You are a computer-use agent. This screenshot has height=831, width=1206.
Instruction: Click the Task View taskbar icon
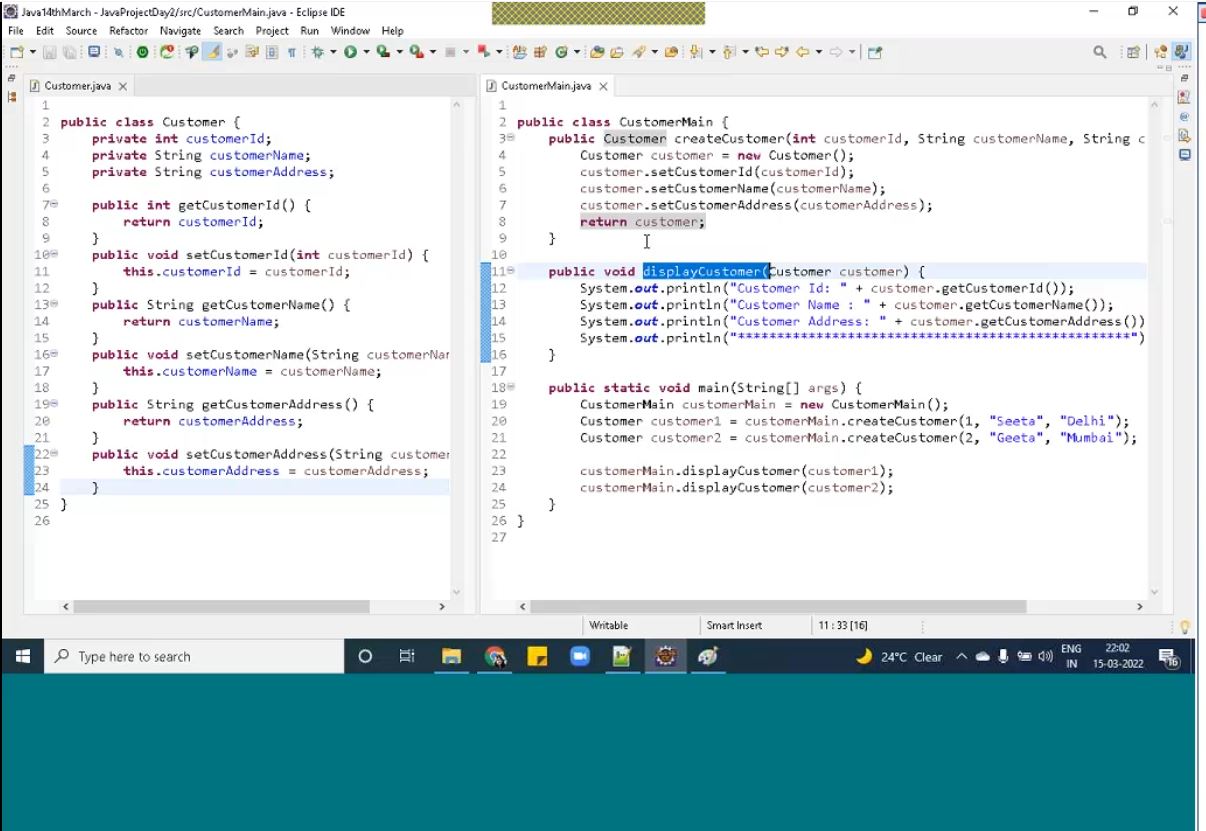tap(407, 656)
